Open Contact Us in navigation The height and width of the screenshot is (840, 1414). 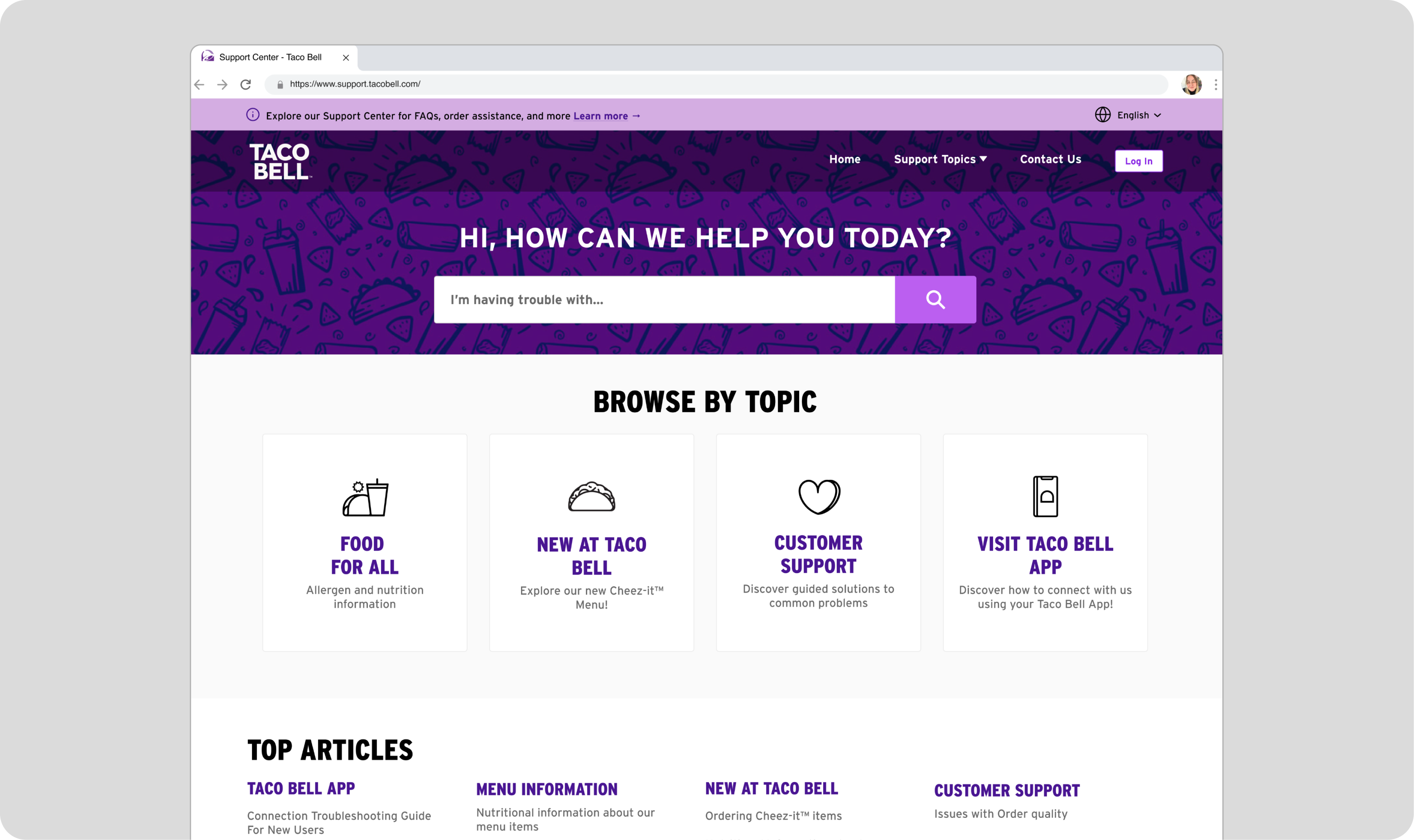pyautogui.click(x=1050, y=159)
